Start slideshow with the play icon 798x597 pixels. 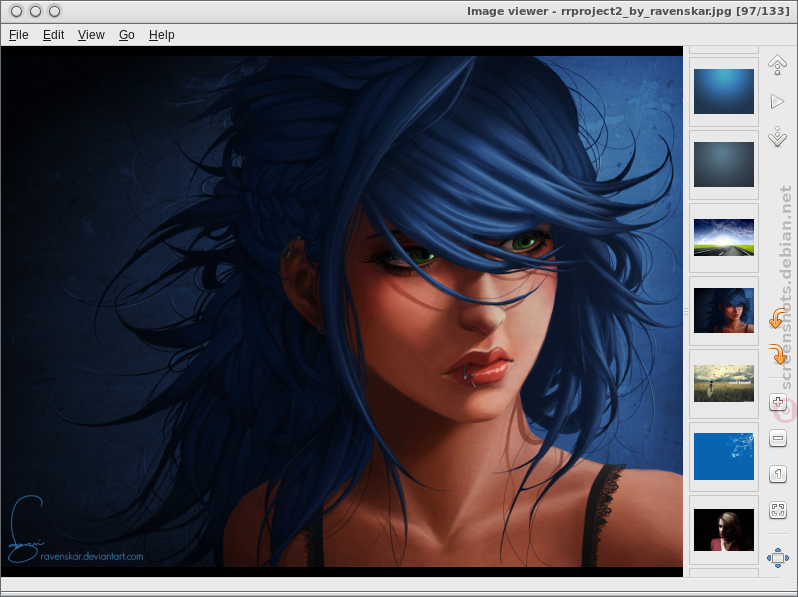[778, 101]
